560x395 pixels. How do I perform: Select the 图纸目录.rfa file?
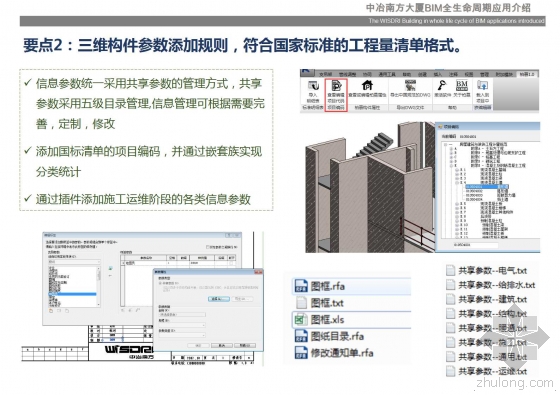tap(329, 336)
